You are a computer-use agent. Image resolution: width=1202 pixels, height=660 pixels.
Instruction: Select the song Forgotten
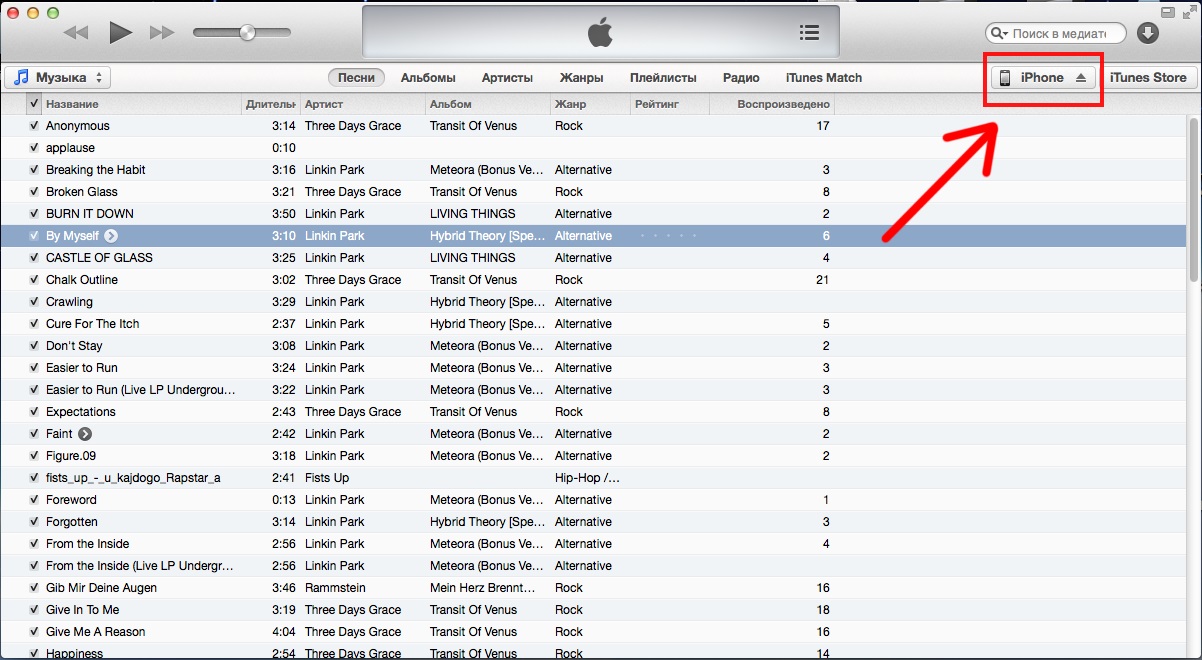(x=72, y=522)
